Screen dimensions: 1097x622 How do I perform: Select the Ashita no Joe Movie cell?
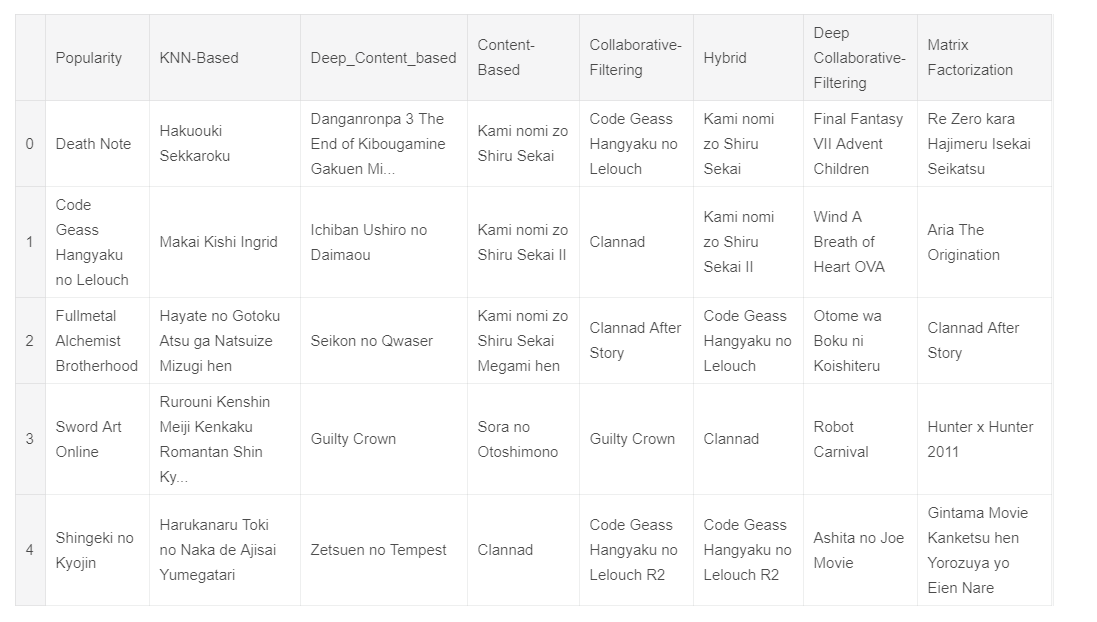(858, 550)
